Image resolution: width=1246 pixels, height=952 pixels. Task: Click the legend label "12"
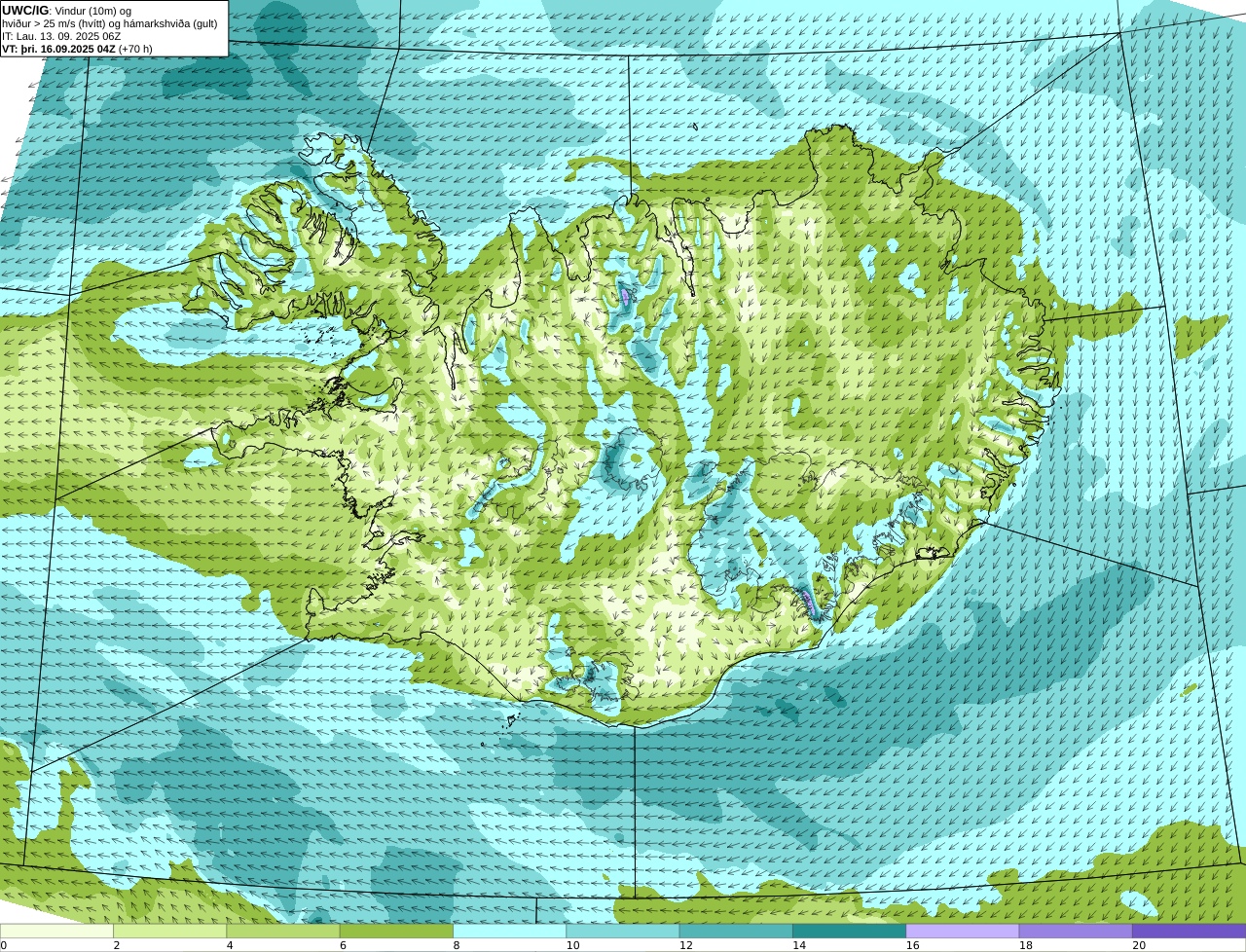686,945
